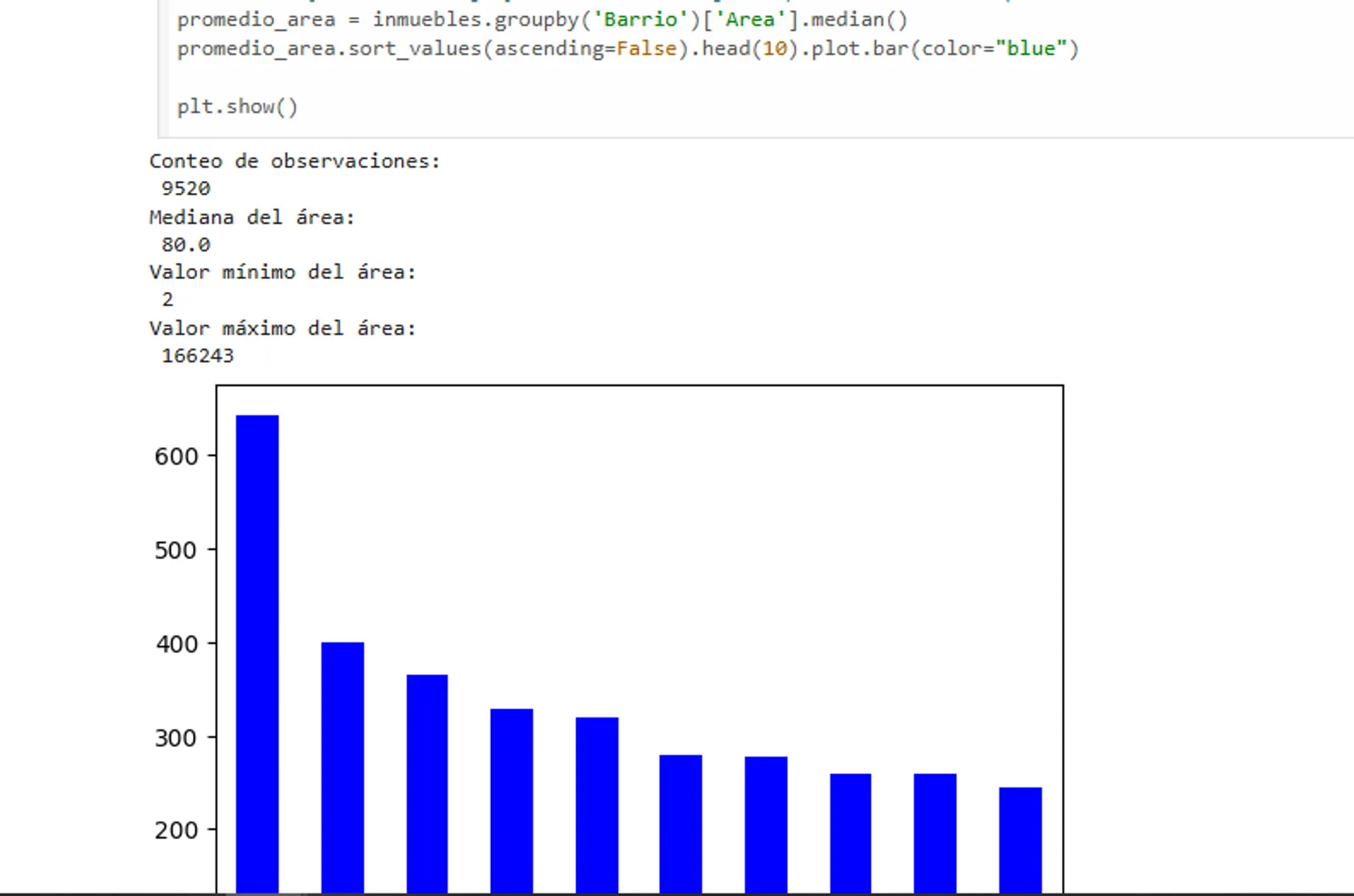
Task: Select the maximum area value 166243
Action: click(x=199, y=355)
